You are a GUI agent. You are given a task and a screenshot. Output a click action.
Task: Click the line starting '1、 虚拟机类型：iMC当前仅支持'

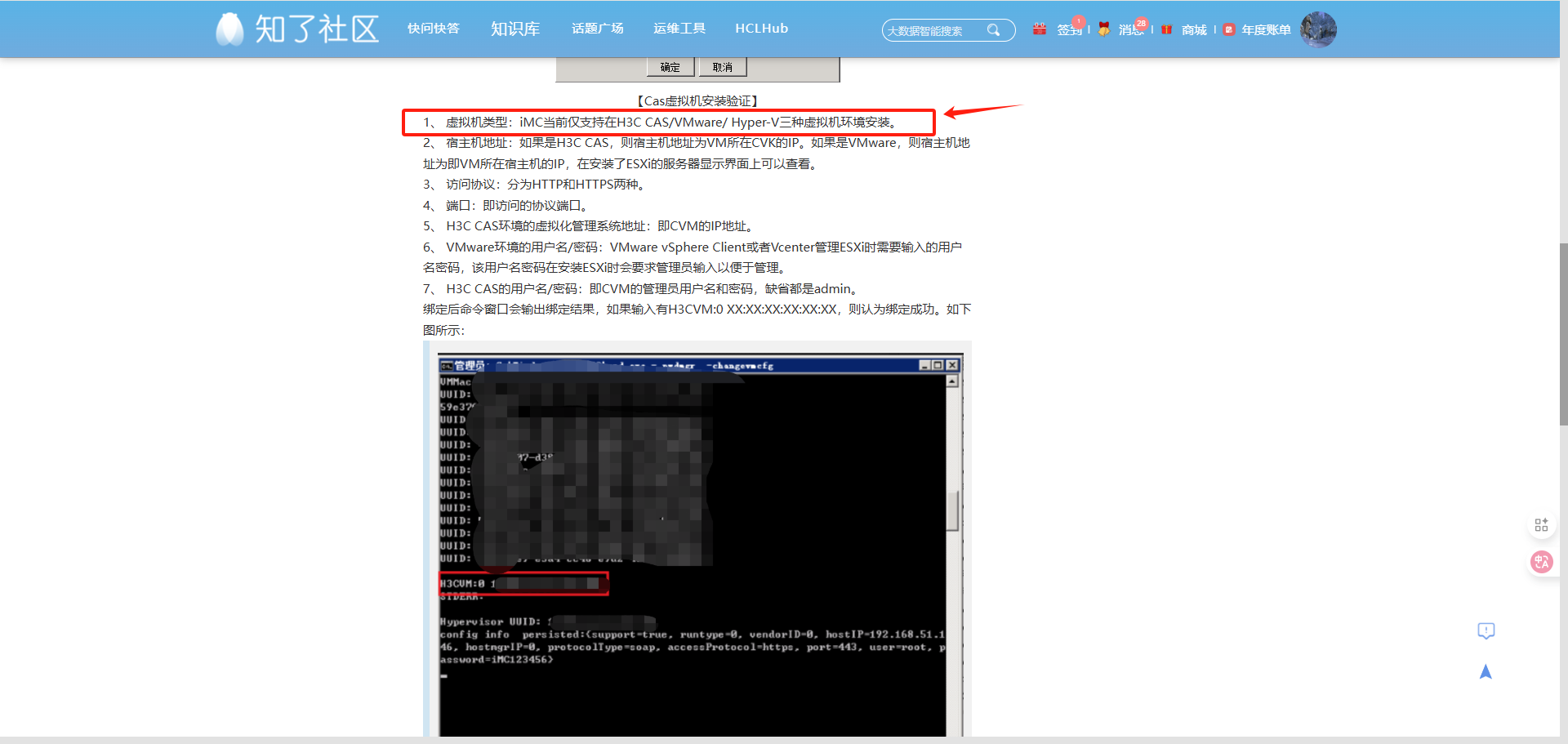click(662, 123)
